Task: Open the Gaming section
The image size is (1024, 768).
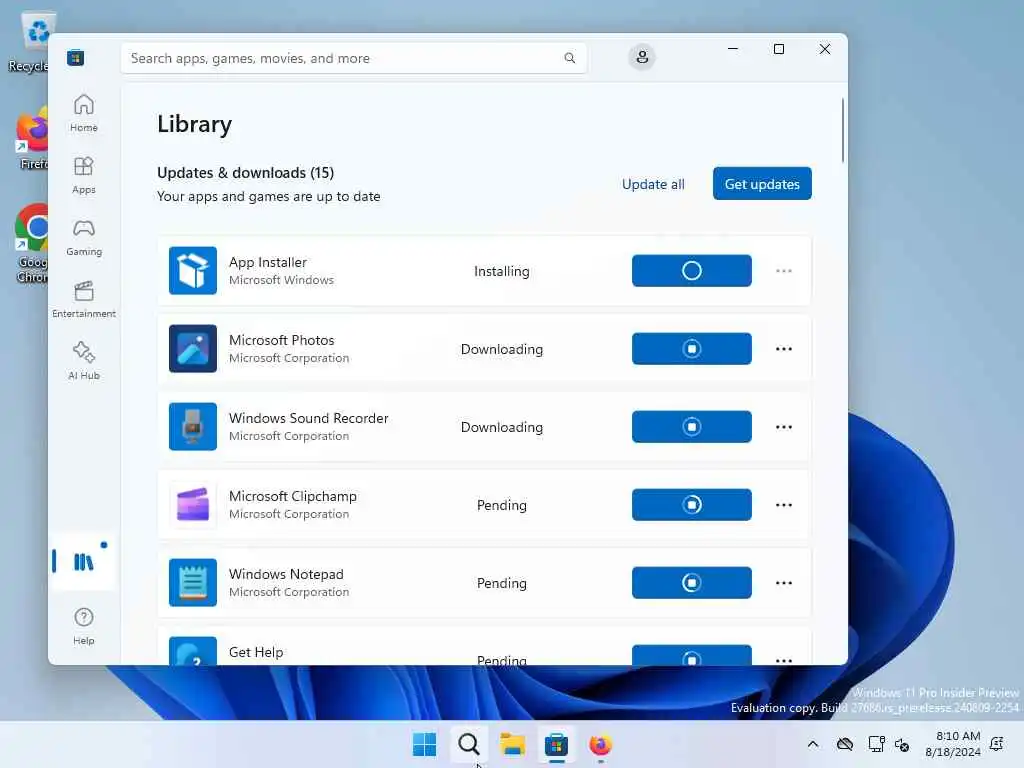Action: point(84,237)
